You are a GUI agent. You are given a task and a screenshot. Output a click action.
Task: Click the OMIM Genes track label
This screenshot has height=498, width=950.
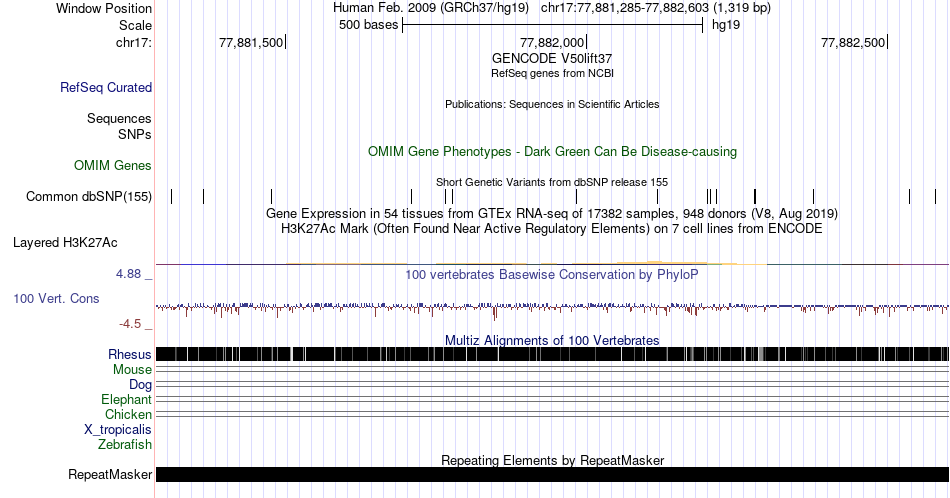pos(112,165)
